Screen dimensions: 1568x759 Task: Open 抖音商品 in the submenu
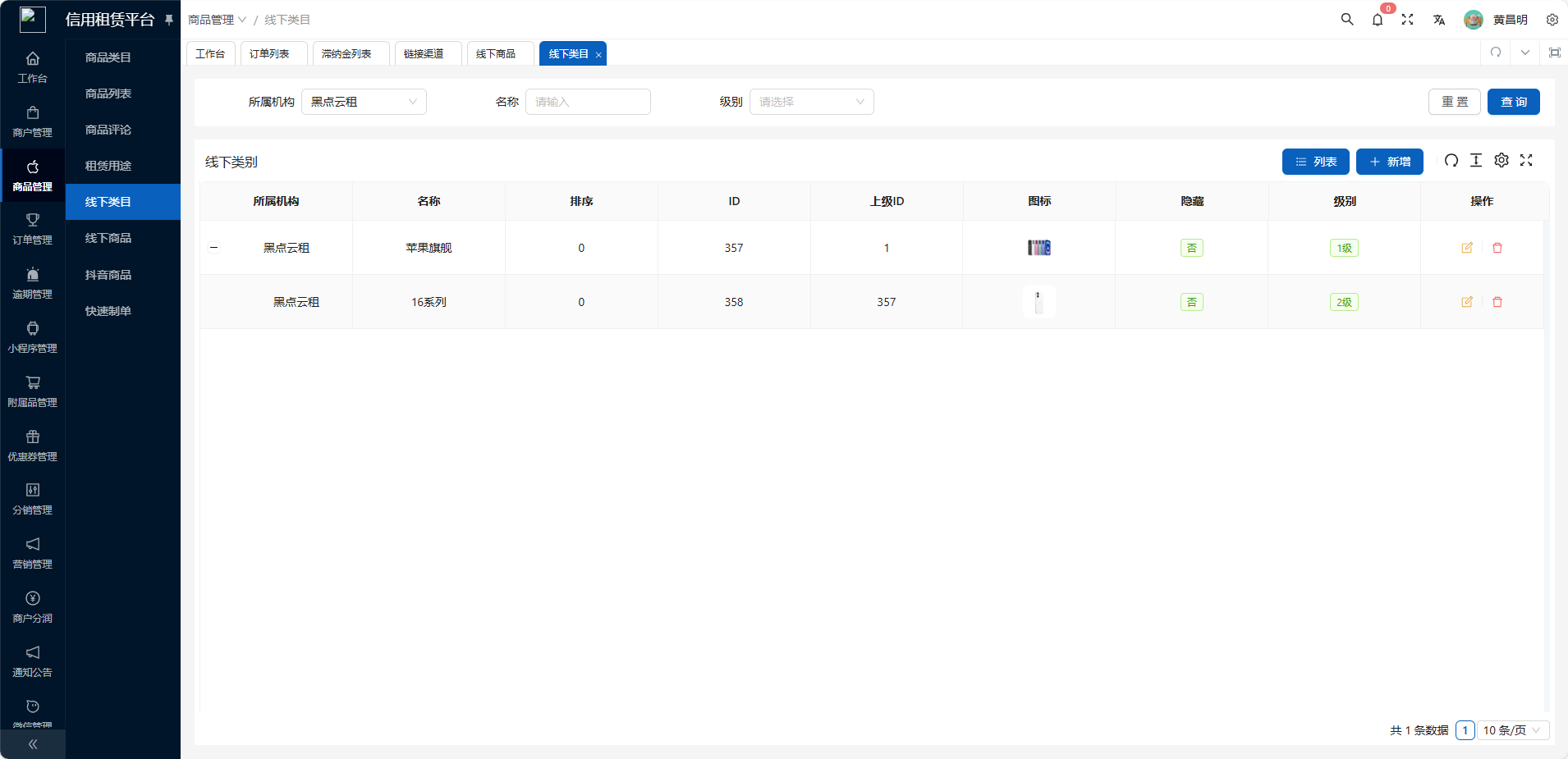point(108,275)
